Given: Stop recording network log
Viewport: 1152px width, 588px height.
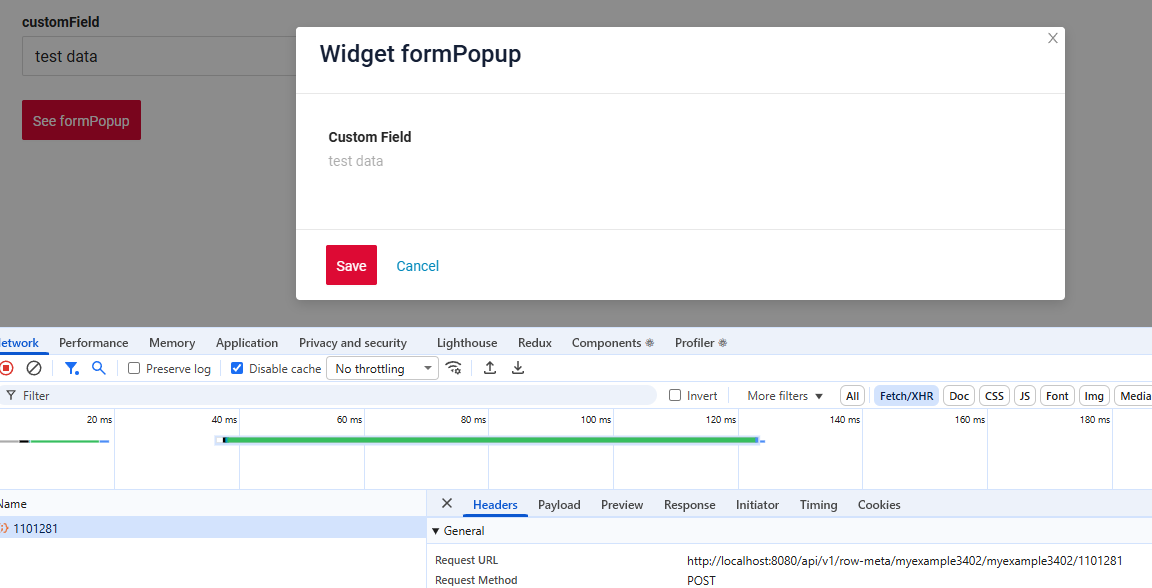Looking at the screenshot, I should click(8, 368).
